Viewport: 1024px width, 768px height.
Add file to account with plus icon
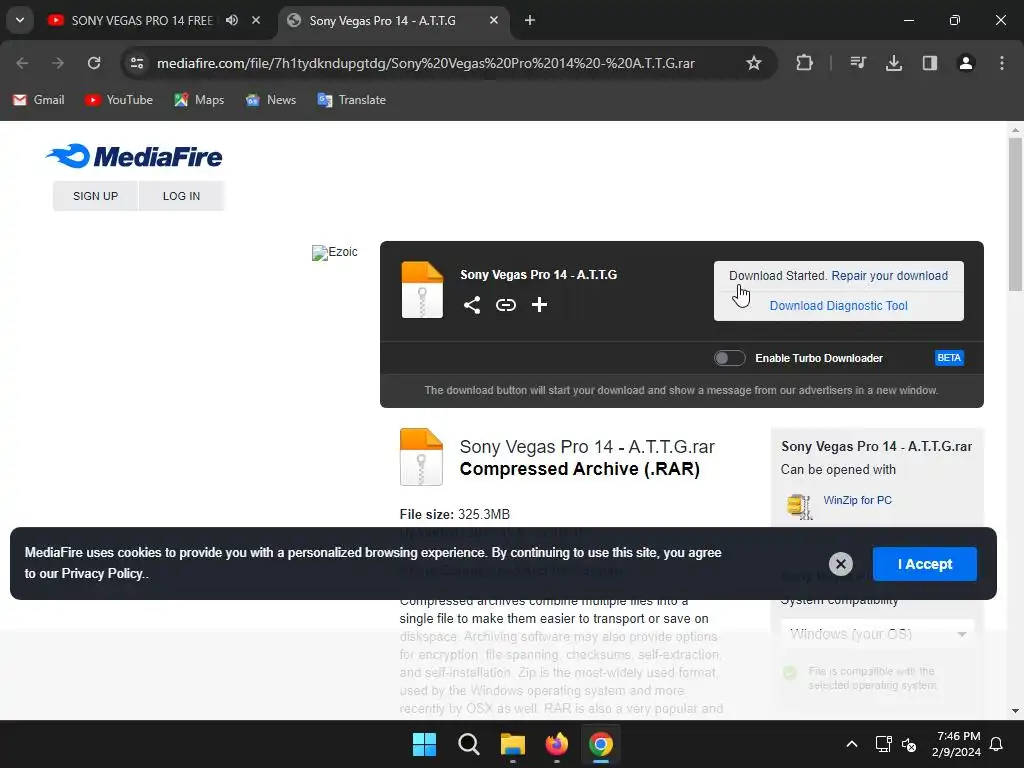tap(539, 305)
